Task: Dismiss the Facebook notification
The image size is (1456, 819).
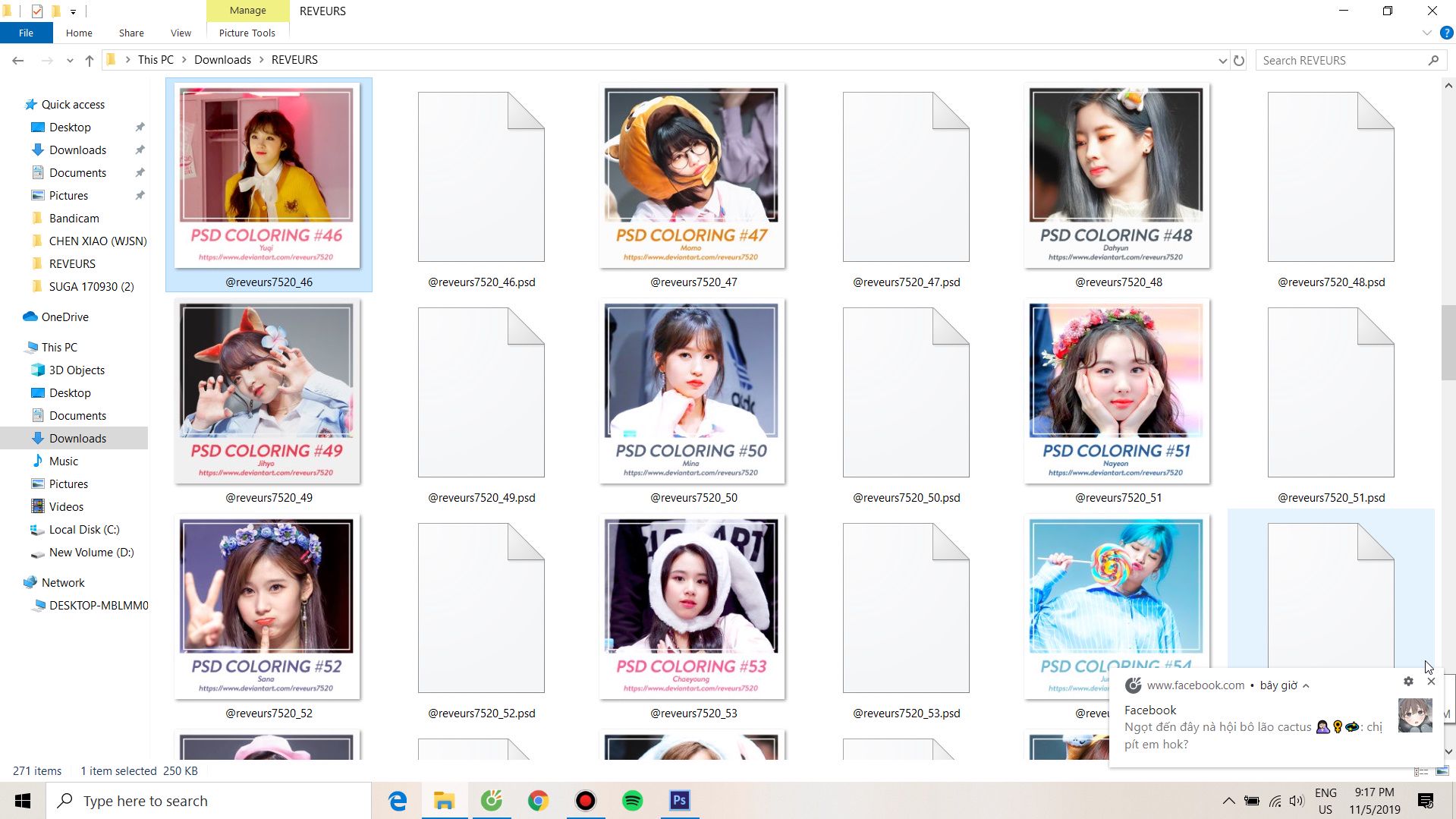Action: 1431,682
